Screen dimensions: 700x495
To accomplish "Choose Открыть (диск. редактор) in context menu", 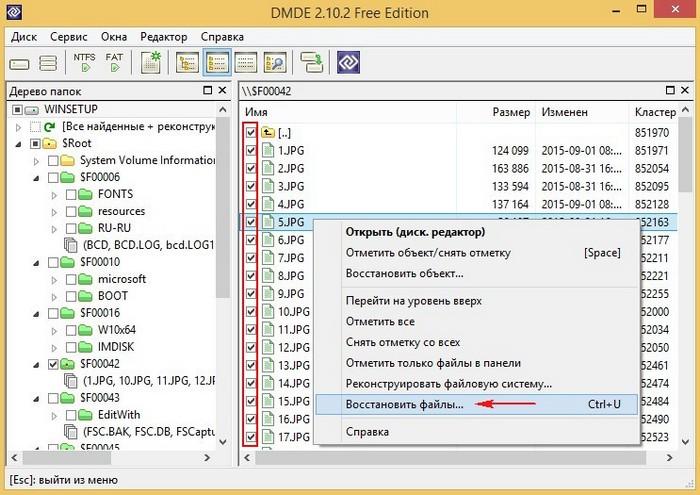I will [x=476, y=232].
